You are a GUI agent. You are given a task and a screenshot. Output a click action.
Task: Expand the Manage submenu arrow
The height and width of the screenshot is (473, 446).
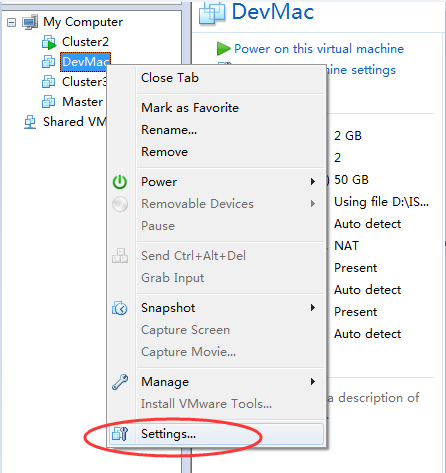313,382
